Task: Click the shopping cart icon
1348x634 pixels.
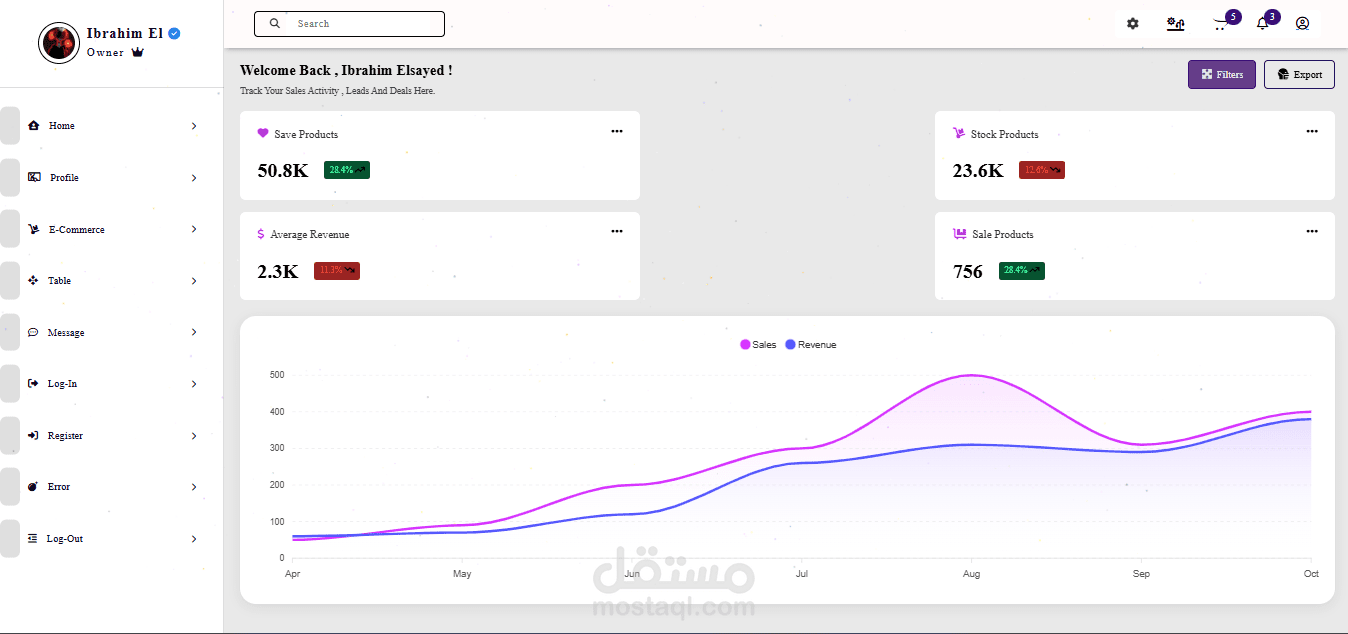Action: tap(1219, 24)
